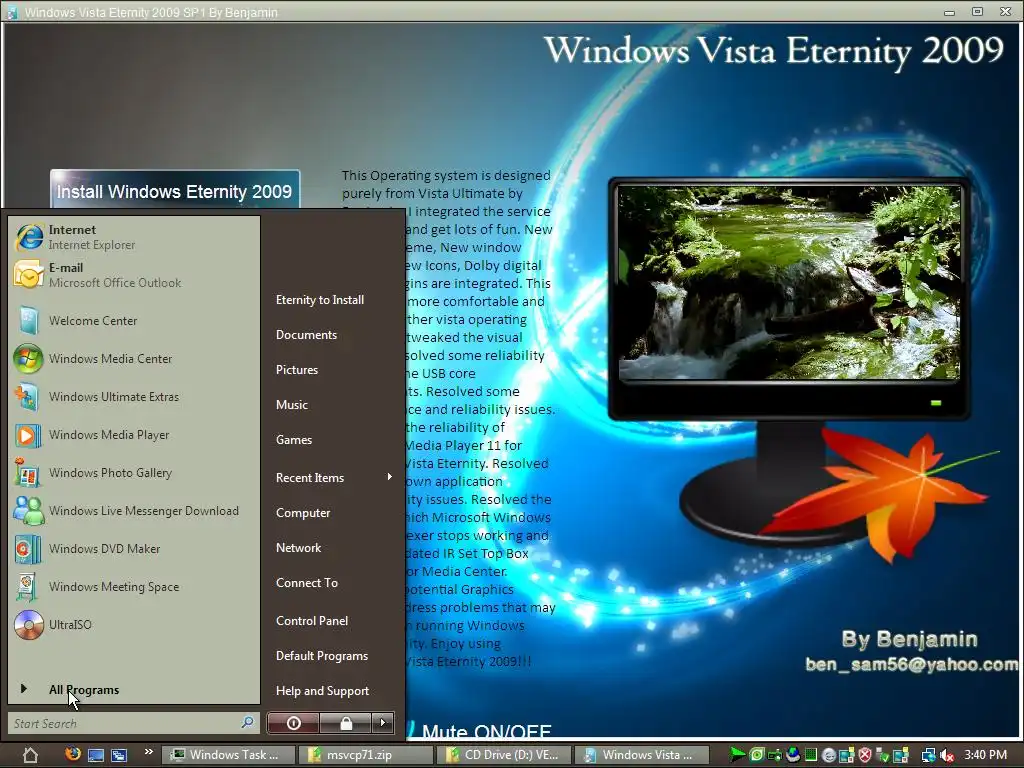This screenshot has height=768, width=1024.
Task: Open Games from Start menu
Action: click(x=293, y=440)
